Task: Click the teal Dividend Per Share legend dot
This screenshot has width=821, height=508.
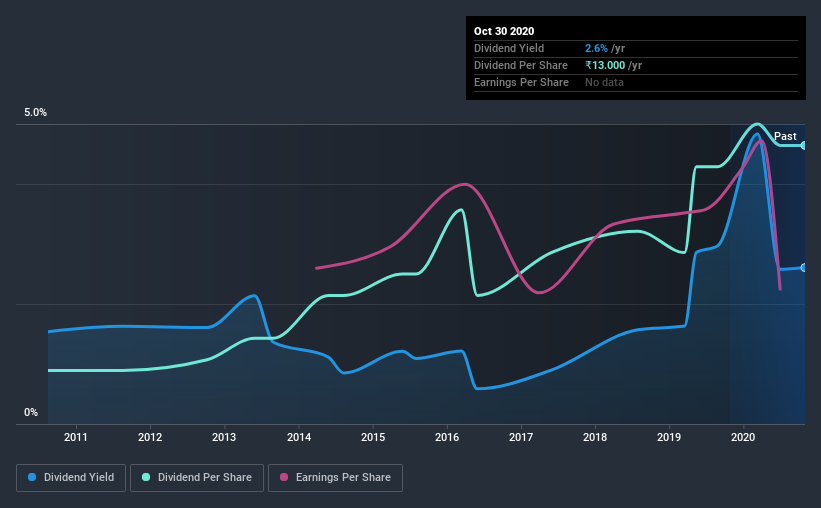Action: pyautogui.click(x=146, y=477)
